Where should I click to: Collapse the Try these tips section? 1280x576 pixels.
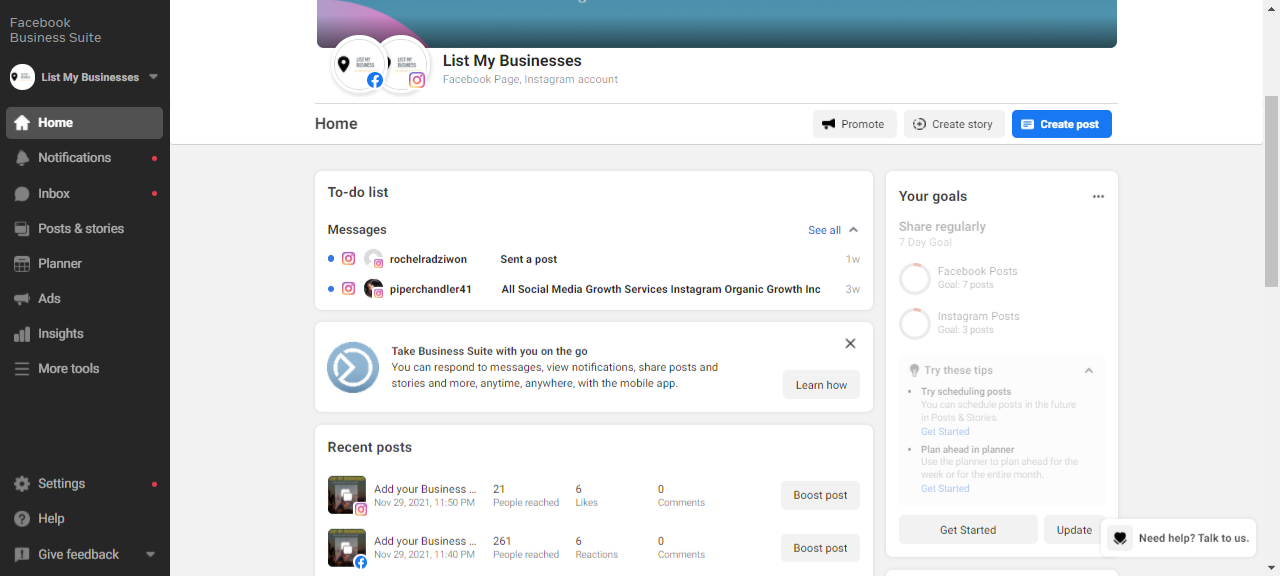pos(1089,370)
